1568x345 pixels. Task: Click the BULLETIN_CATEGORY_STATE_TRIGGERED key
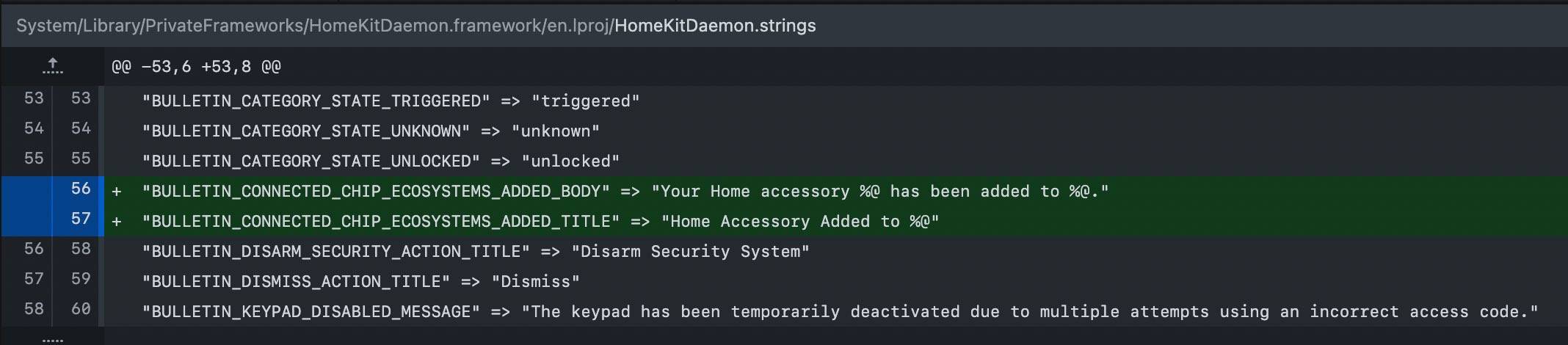tap(316, 101)
